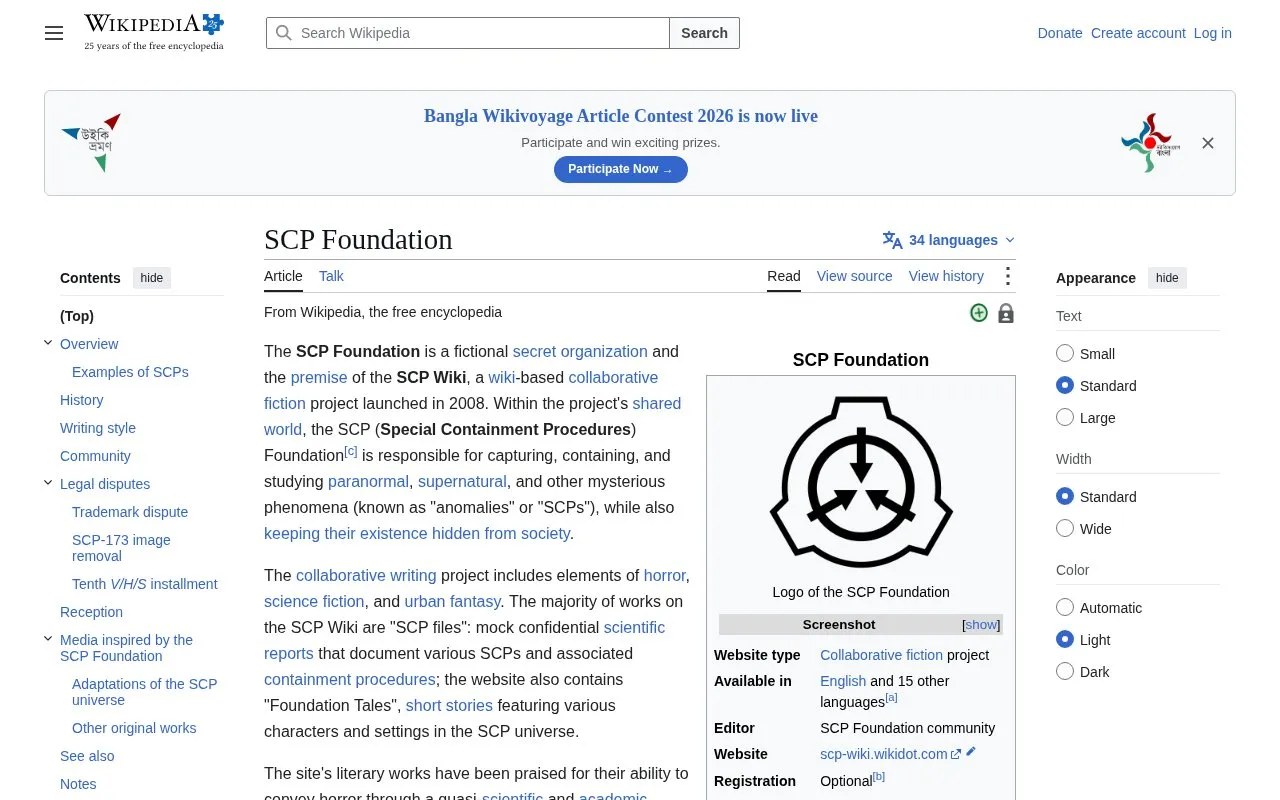The height and width of the screenshot is (800, 1280).
Task: Click the page protection padlock icon
Action: tap(1006, 313)
